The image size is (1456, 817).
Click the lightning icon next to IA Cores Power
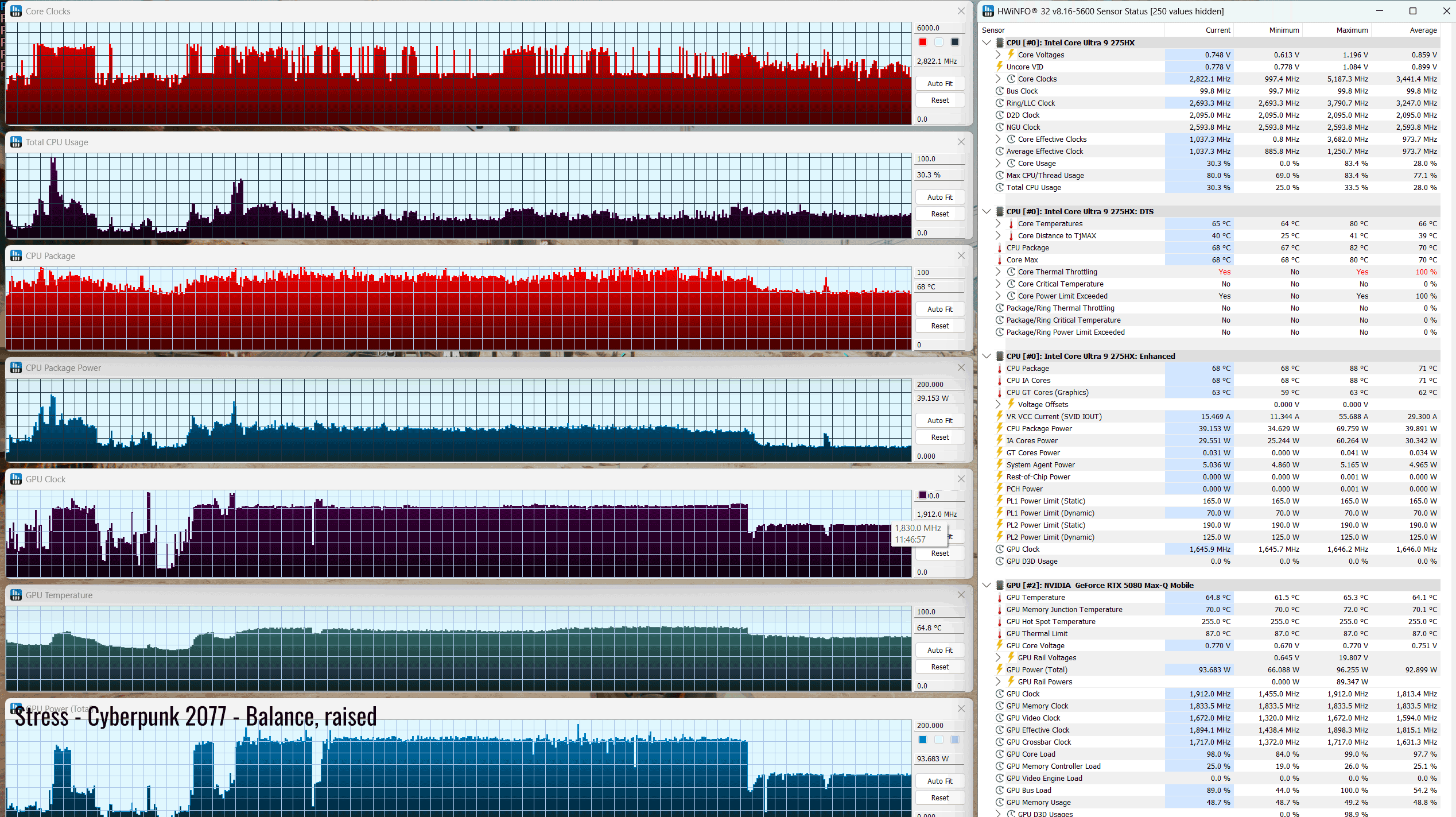[x=999, y=440]
